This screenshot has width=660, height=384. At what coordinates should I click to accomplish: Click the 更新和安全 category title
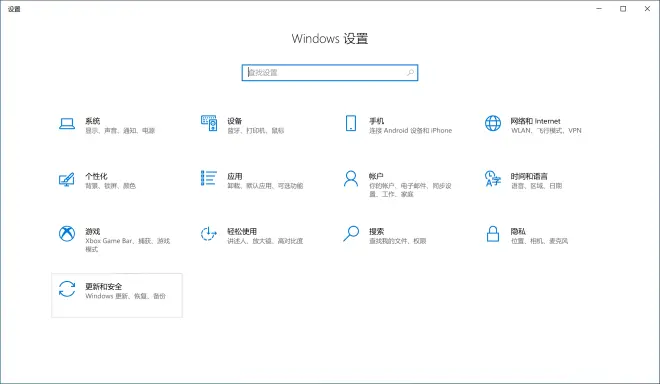pos(104,286)
